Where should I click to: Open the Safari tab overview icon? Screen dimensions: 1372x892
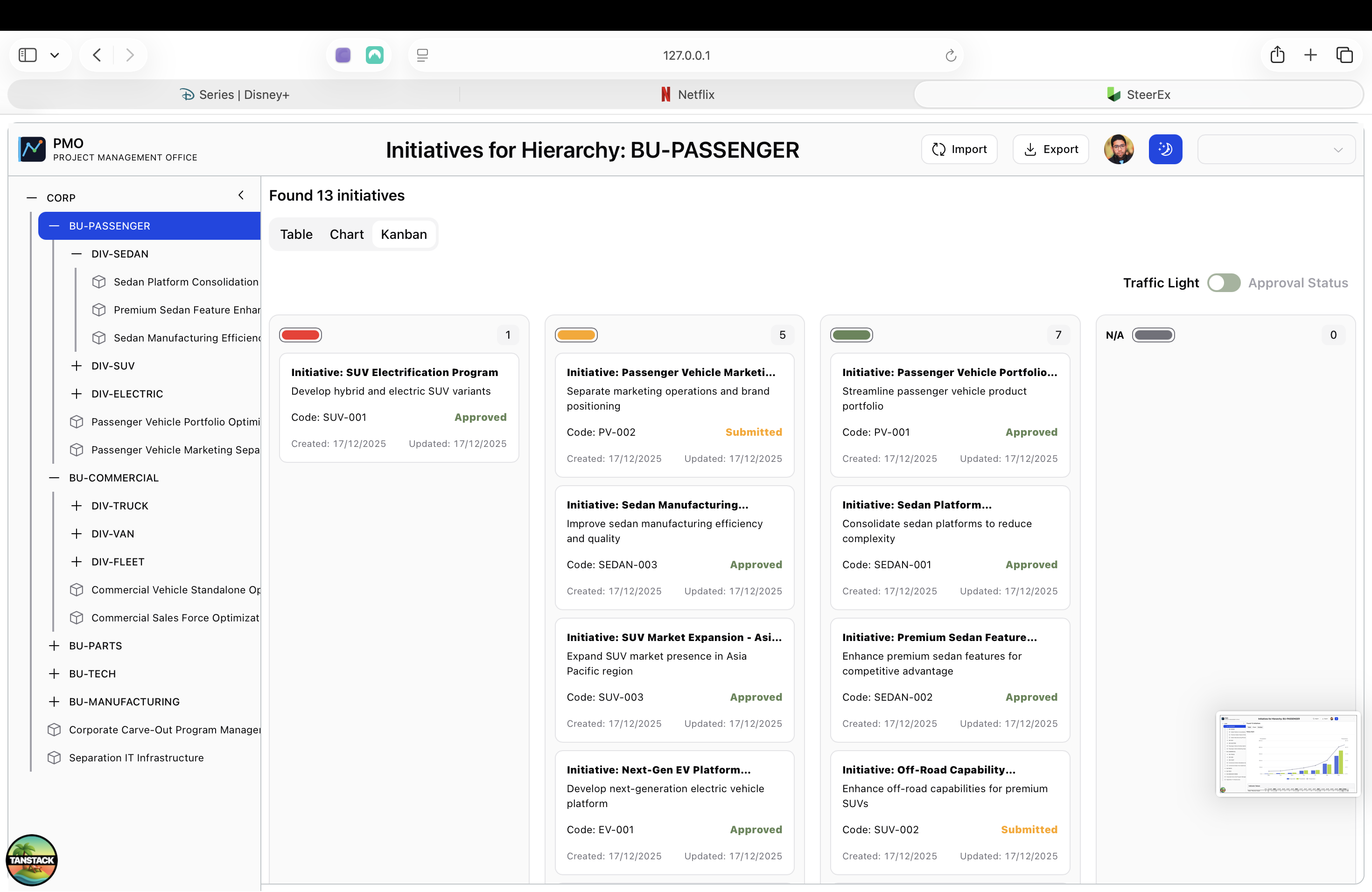coord(1344,56)
